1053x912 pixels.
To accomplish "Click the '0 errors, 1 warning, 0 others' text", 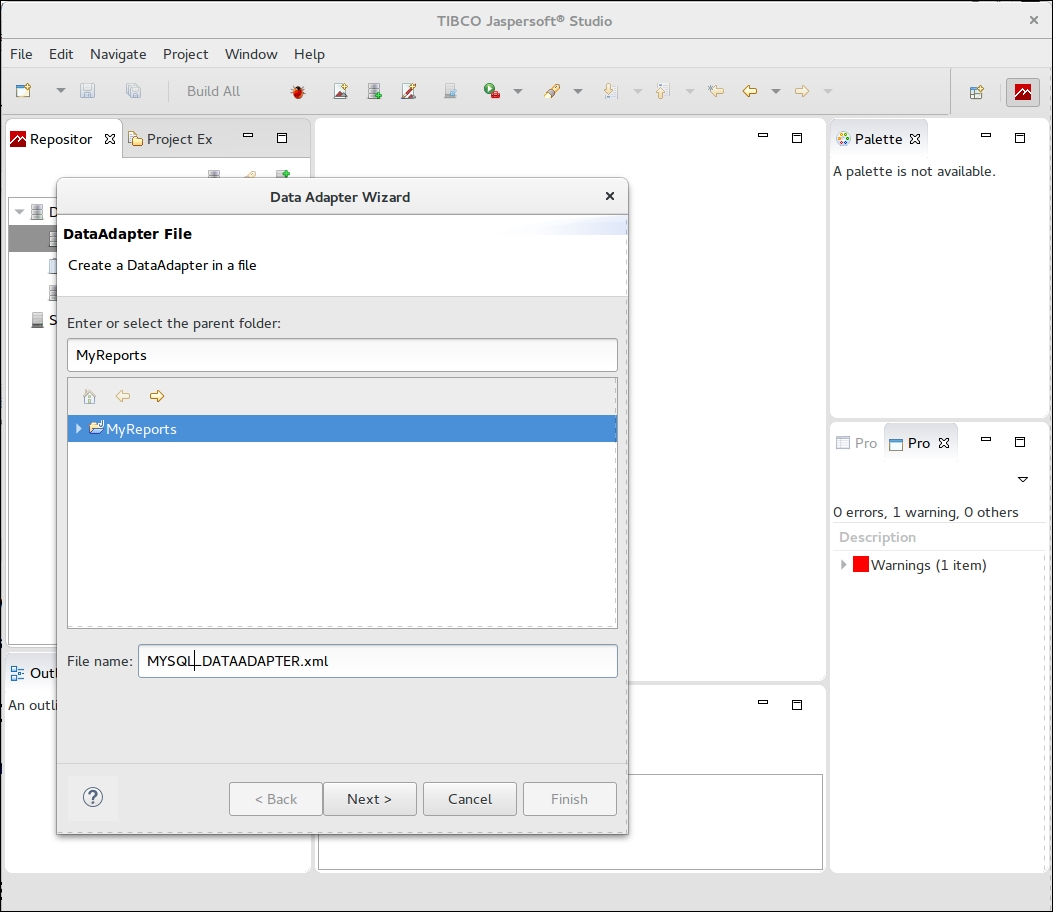I will [925, 512].
